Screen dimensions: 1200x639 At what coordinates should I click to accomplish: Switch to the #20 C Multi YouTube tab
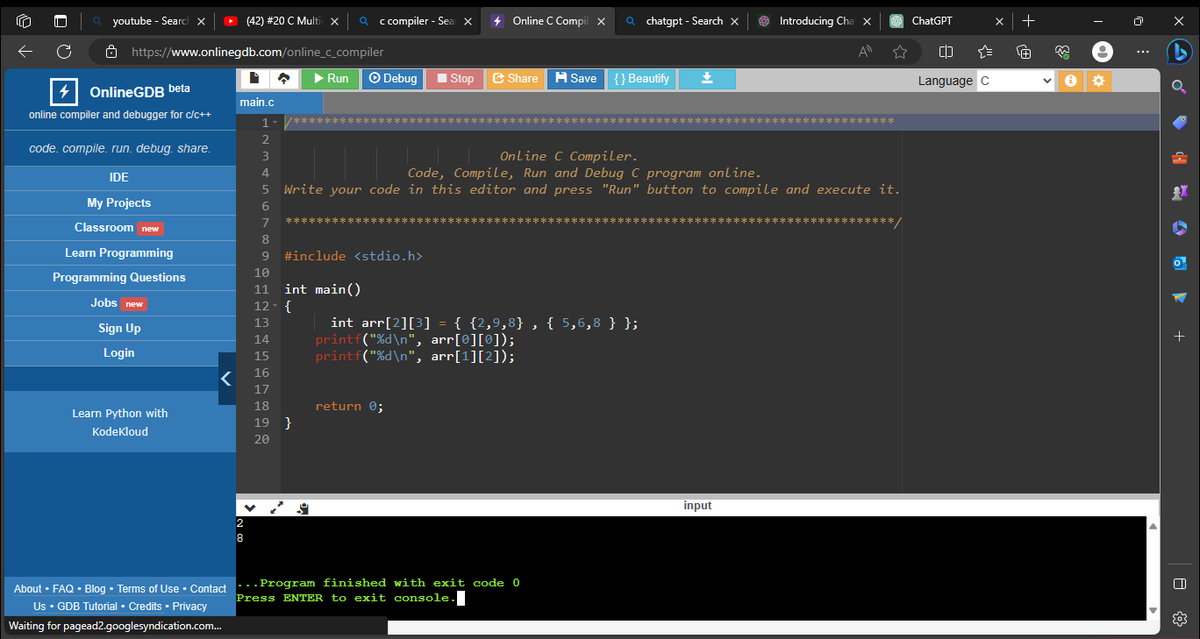coord(280,21)
